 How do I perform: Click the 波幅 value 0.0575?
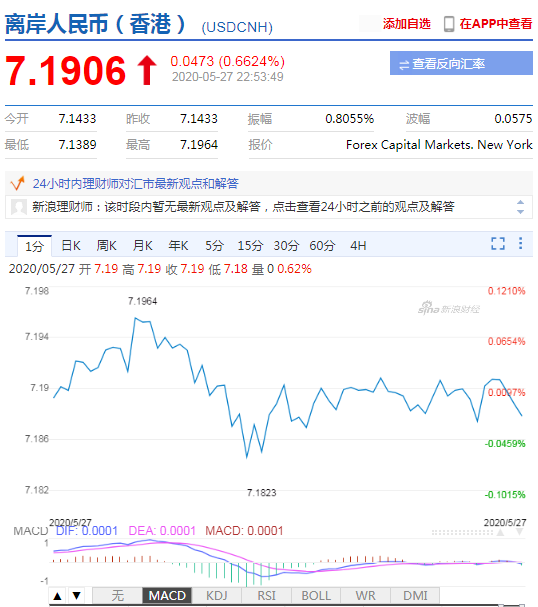coord(513,118)
